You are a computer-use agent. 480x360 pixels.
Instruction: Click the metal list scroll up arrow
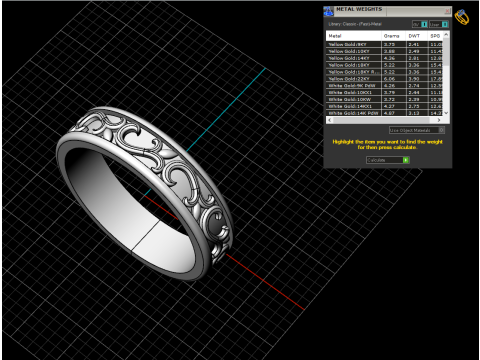click(x=446, y=34)
